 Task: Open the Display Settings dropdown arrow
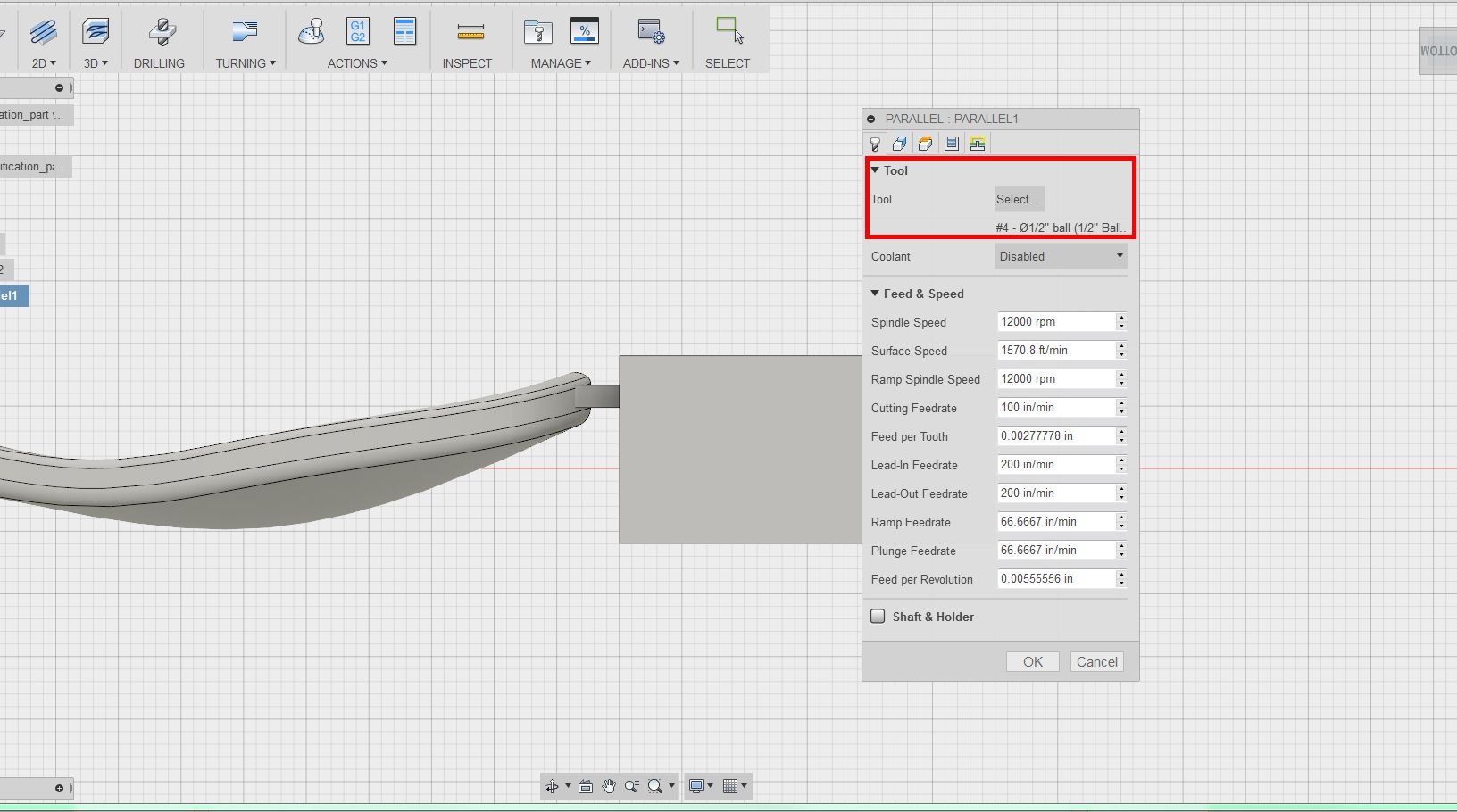pyautogui.click(x=711, y=786)
